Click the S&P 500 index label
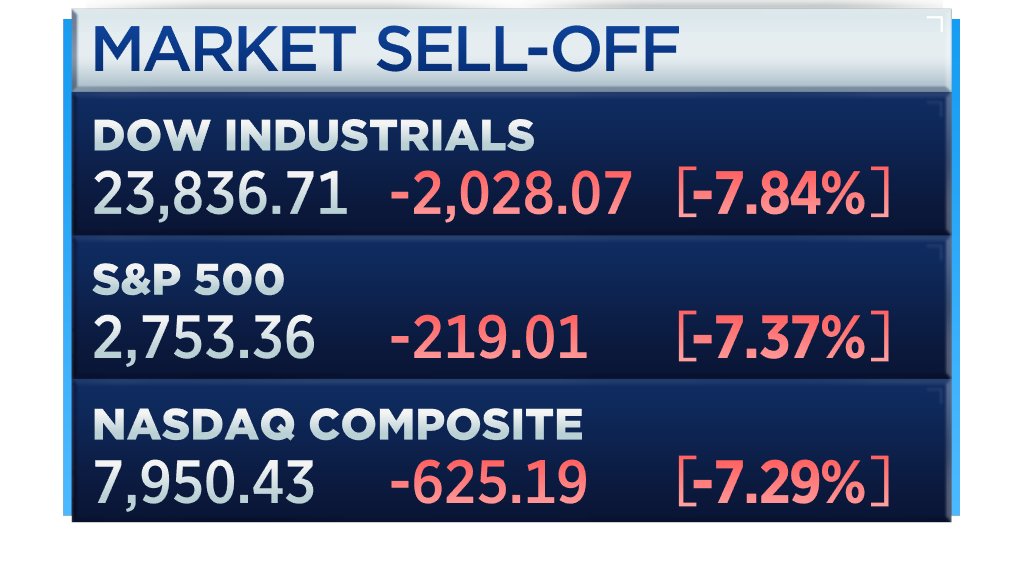Screen dimensions: 1024x576 click(189, 281)
